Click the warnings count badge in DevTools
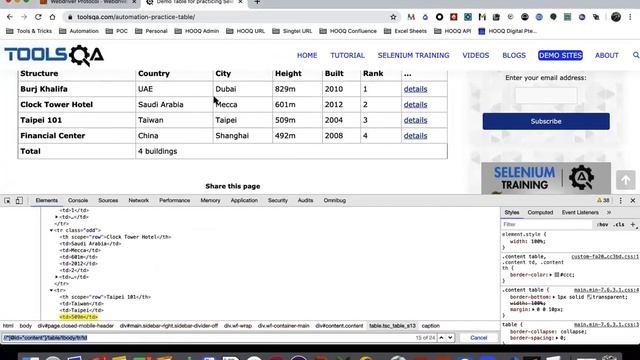The width and height of the screenshot is (640, 360). tap(603, 200)
